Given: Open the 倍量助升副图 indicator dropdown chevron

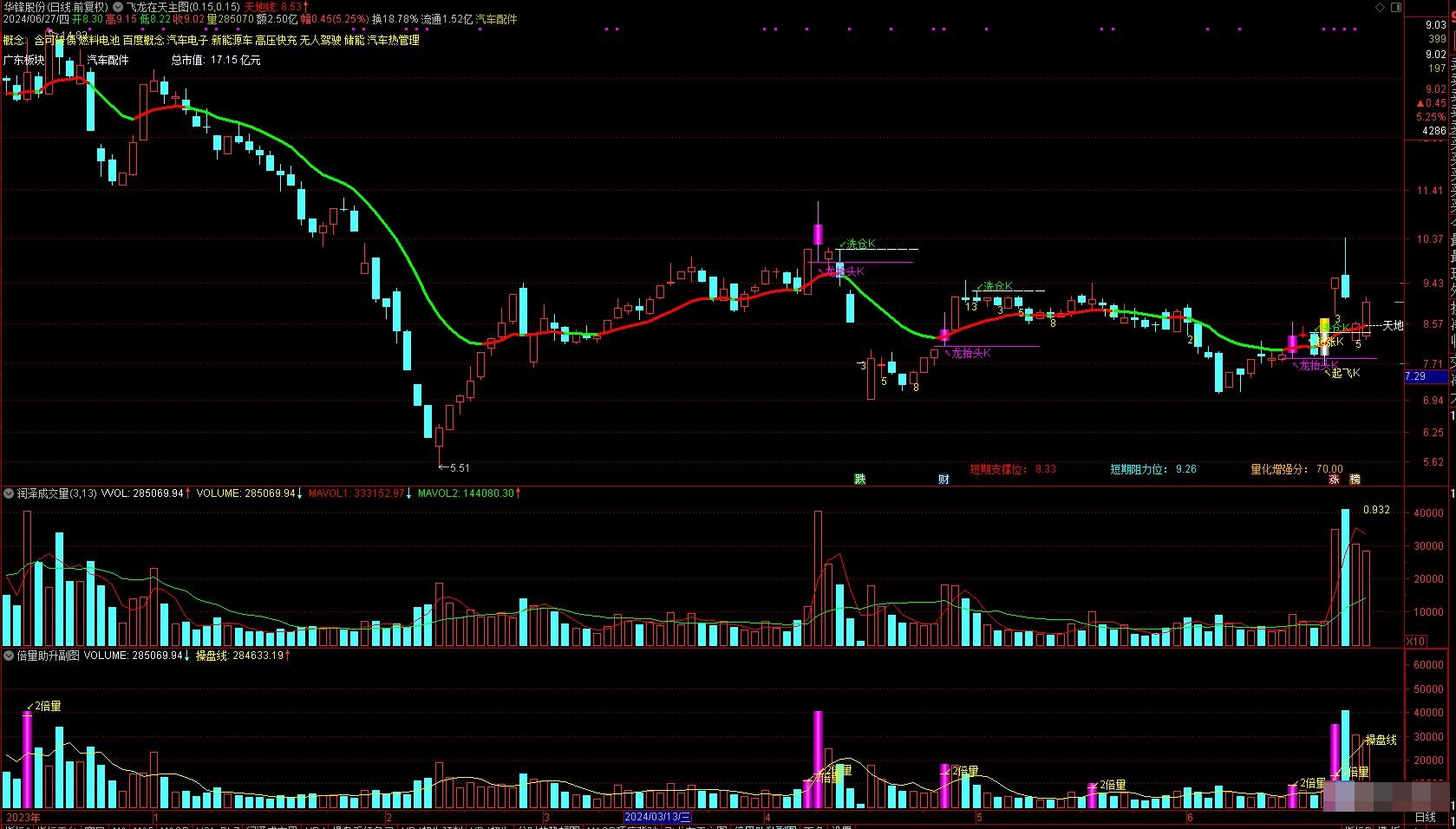Looking at the screenshot, I should tap(10, 656).
